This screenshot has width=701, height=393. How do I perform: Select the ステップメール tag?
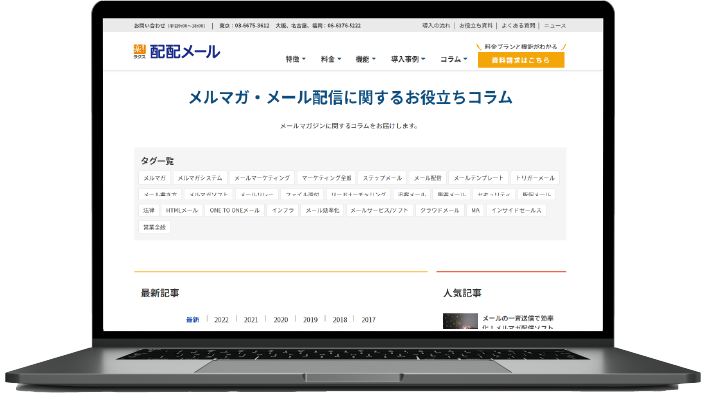pos(382,177)
